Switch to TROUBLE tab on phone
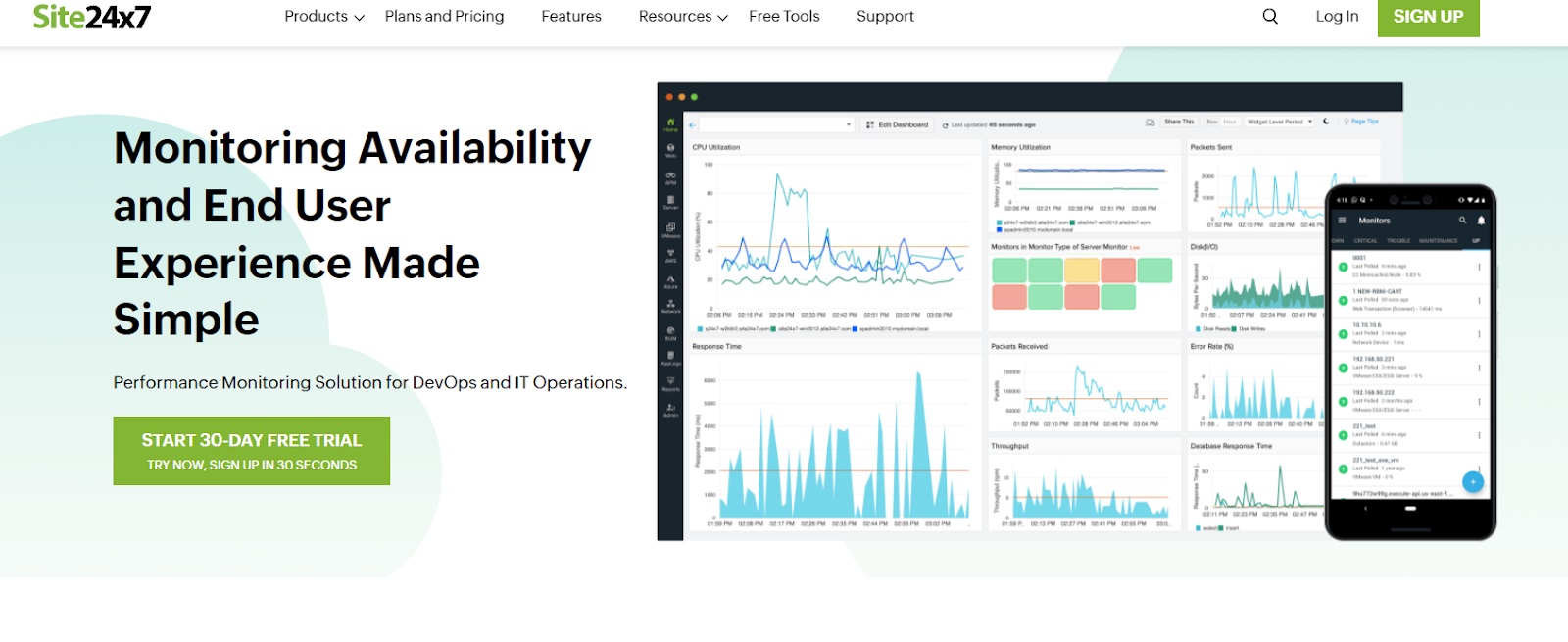Viewport: 1568px width, 642px height. tap(1398, 240)
